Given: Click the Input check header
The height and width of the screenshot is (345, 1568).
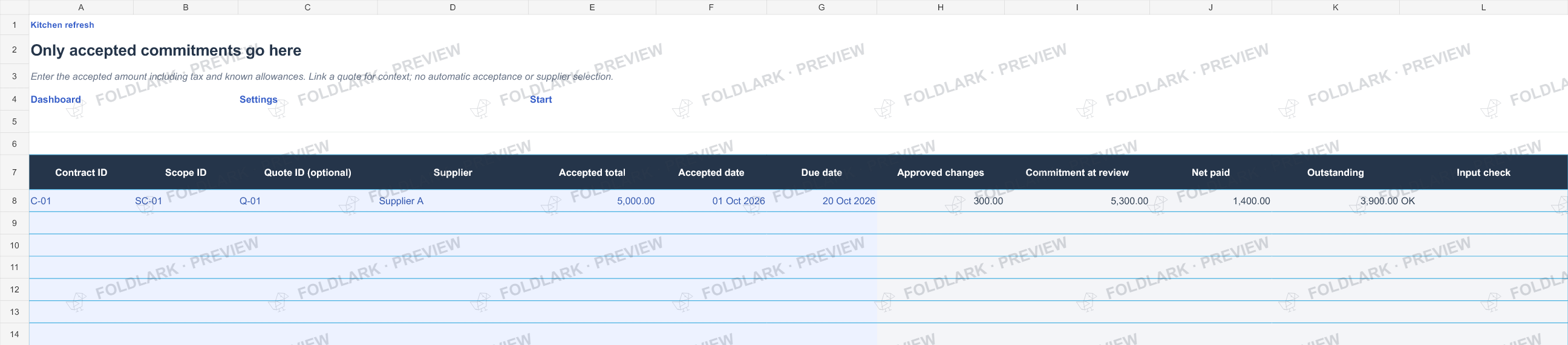Looking at the screenshot, I should (1483, 172).
